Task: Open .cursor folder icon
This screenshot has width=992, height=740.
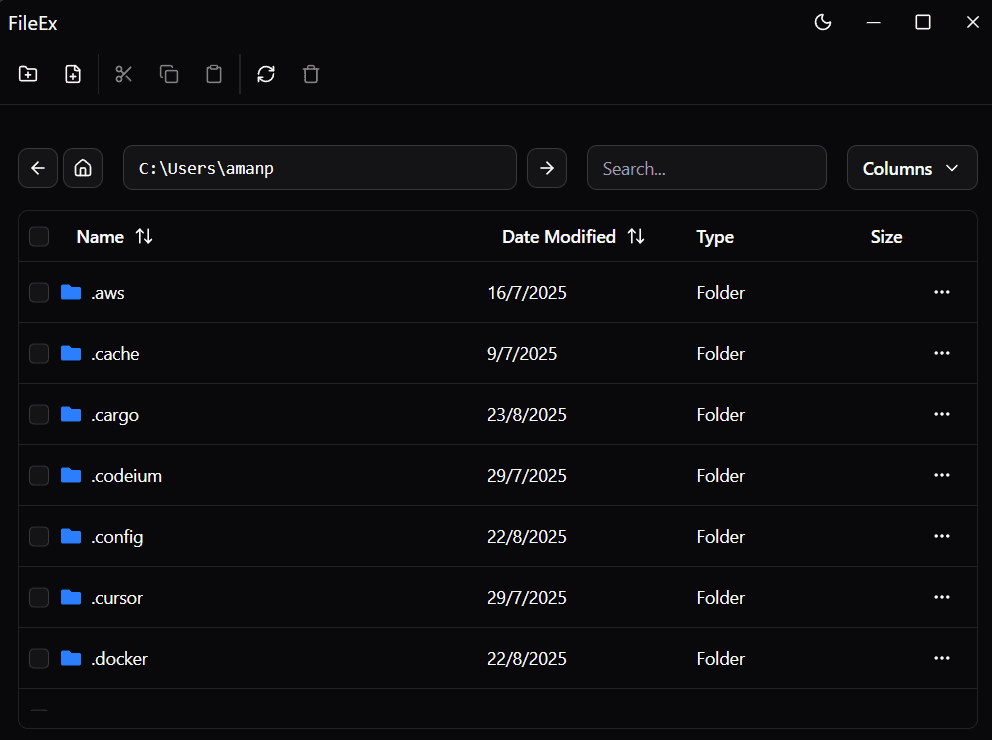Action: [x=71, y=597]
